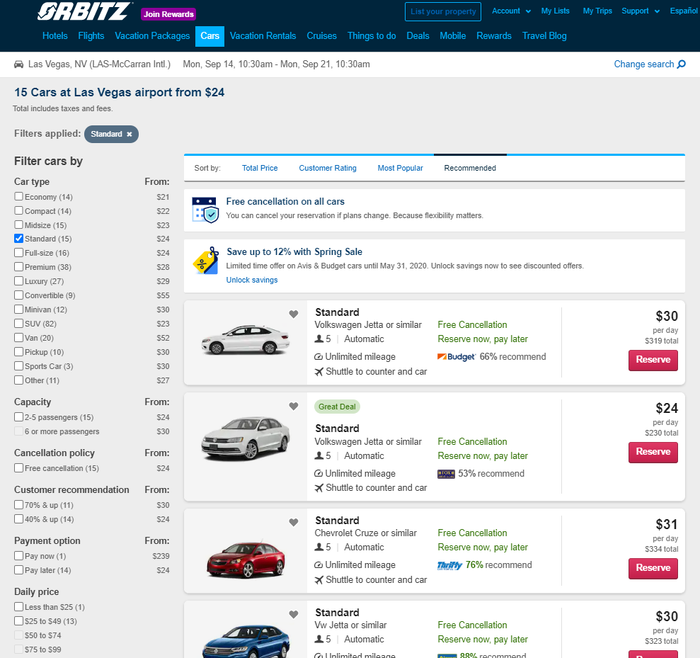
Task: Check the Economy (14) car type
Action: coord(19,196)
